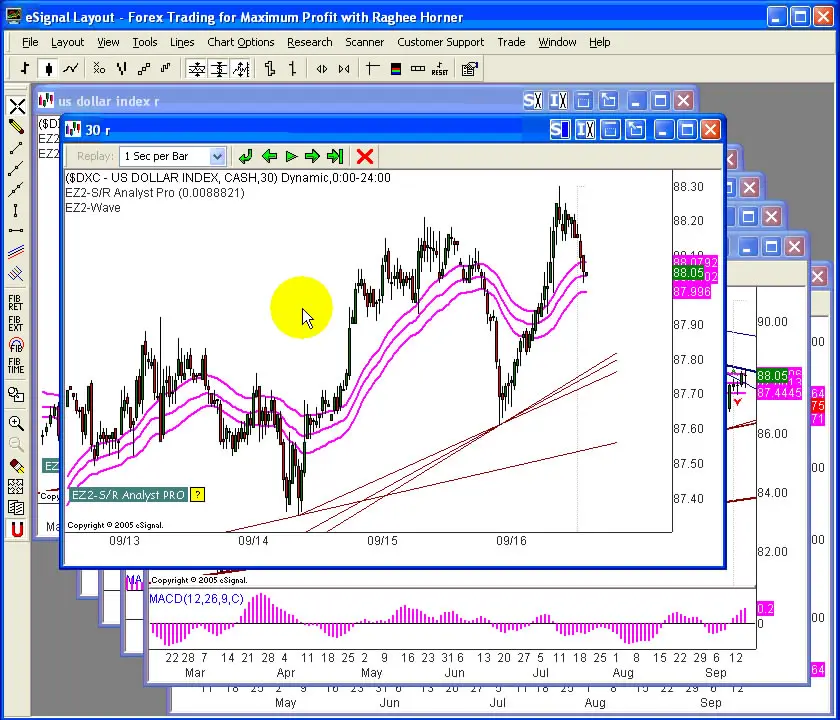Toggle interval link I button on 30 r window
The image size is (840, 720).
coord(585,130)
